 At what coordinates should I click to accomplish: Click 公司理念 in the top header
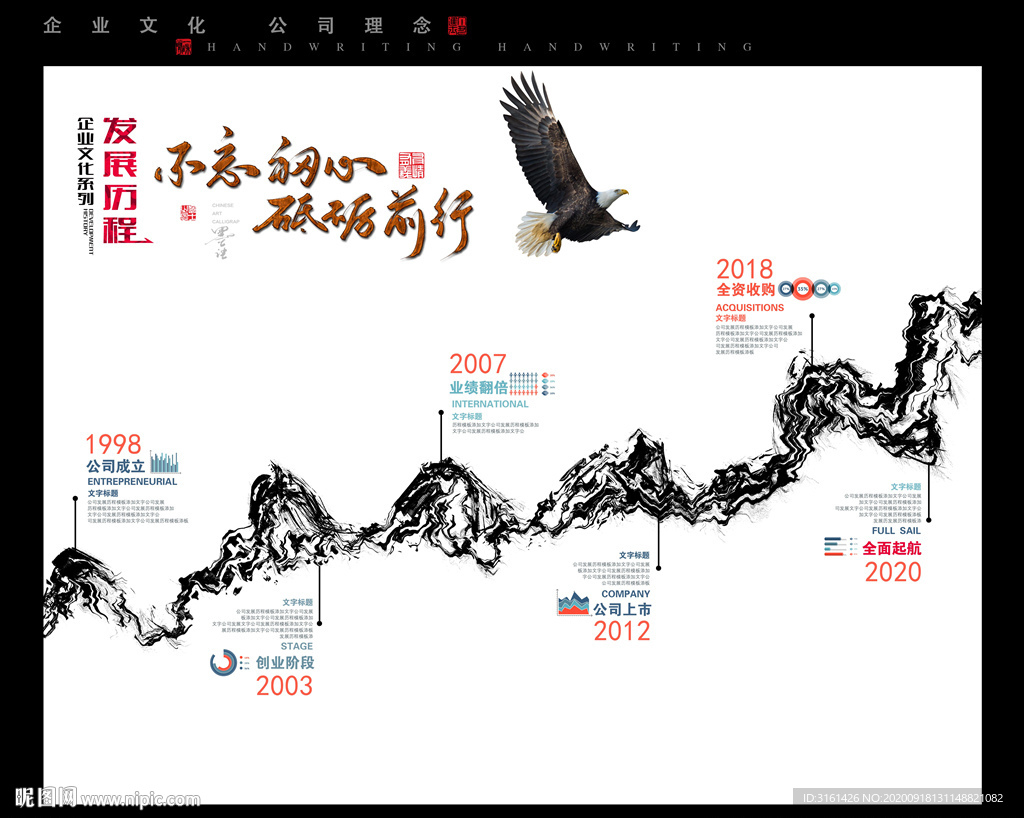349,25
